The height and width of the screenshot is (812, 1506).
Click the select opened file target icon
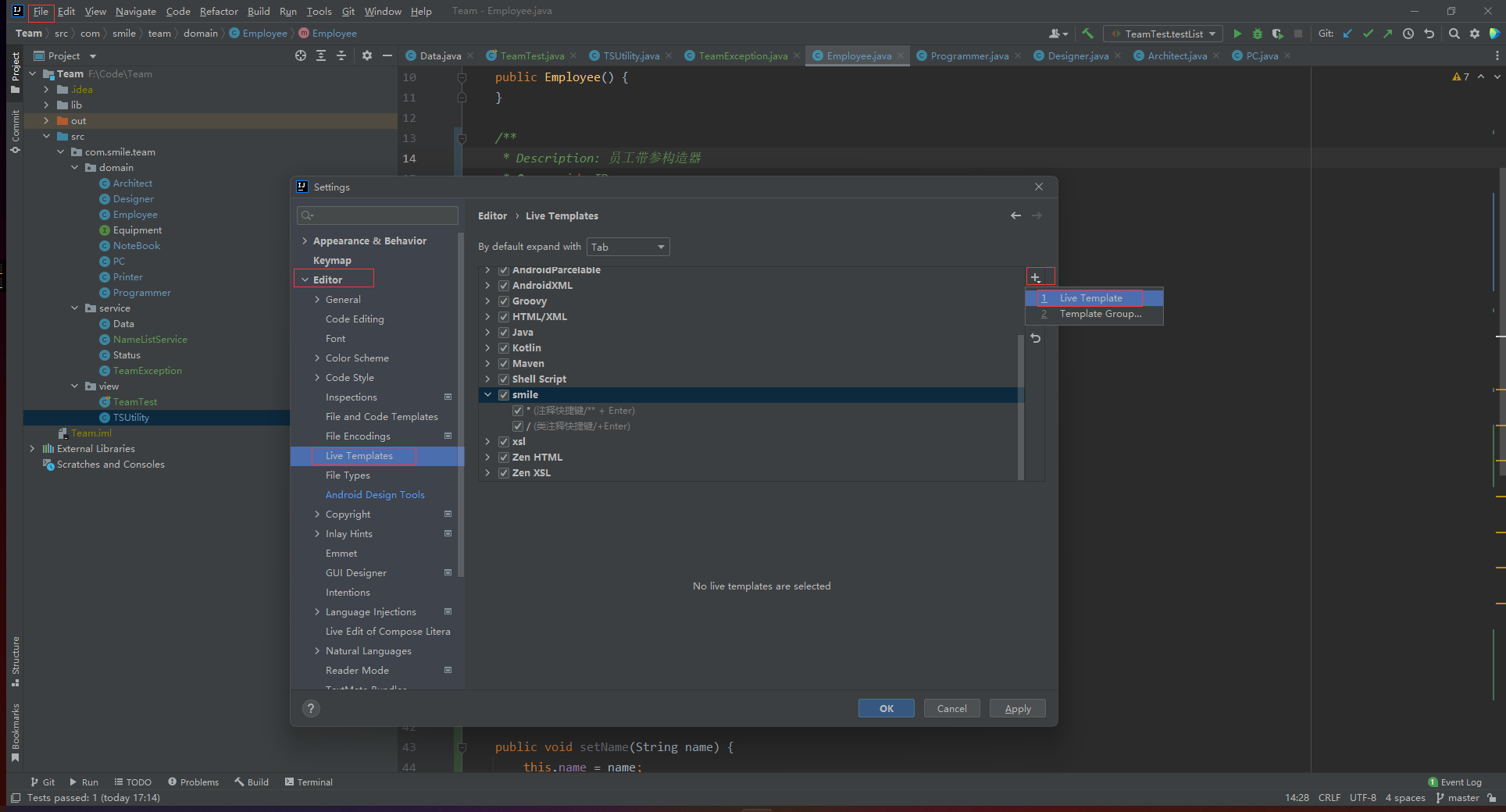point(301,55)
